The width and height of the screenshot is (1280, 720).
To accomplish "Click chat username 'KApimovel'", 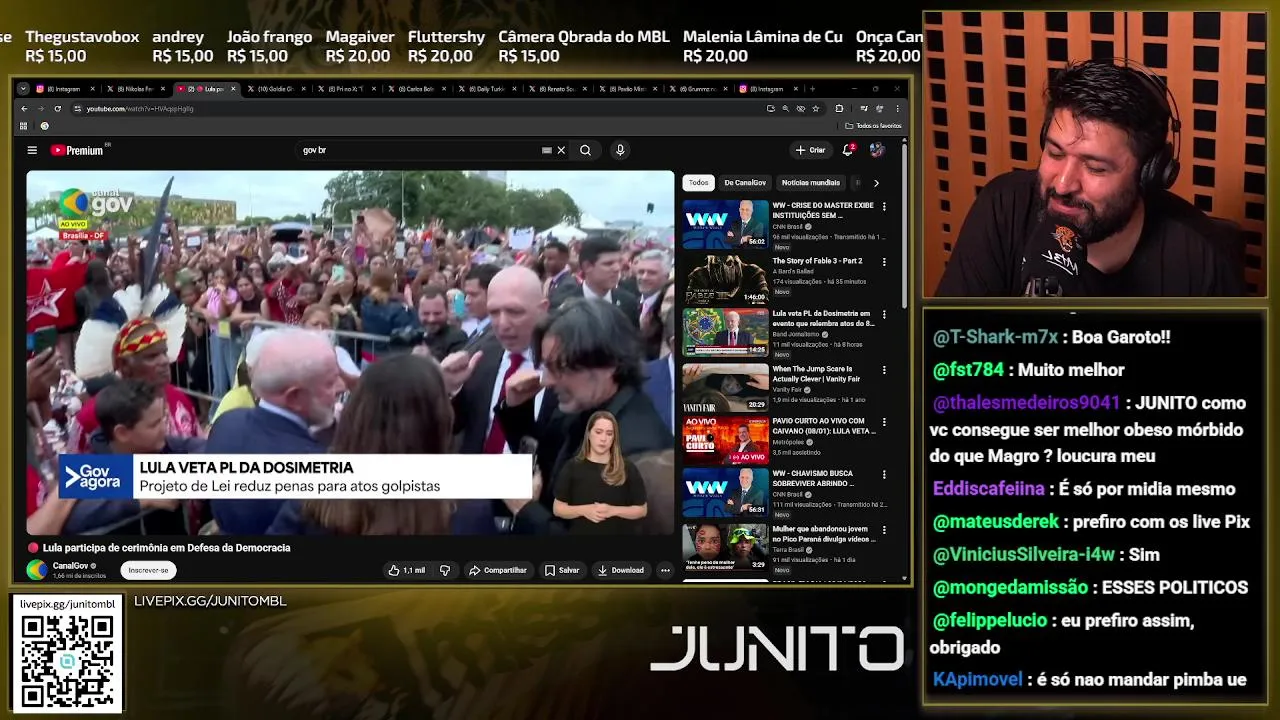I will click(977, 680).
